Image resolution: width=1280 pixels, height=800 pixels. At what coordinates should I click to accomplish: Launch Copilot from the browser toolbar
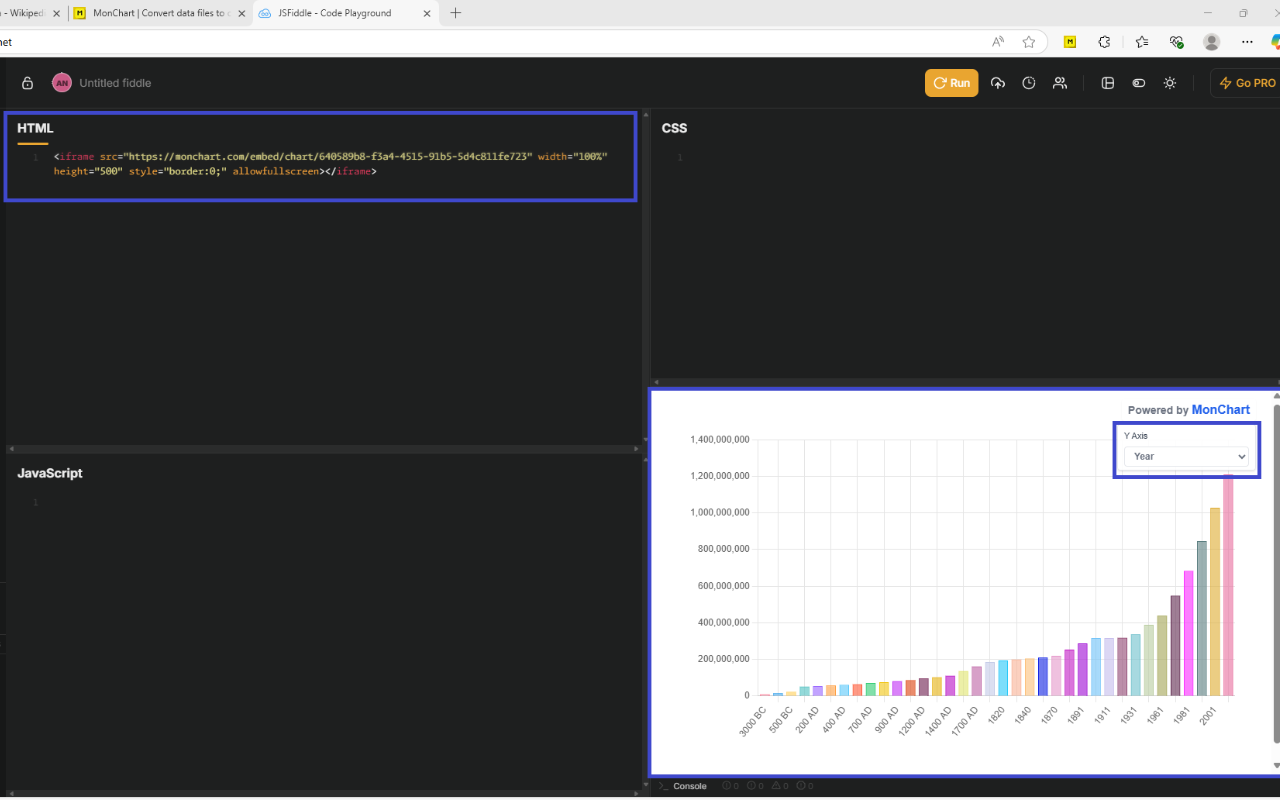(1274, 41)
